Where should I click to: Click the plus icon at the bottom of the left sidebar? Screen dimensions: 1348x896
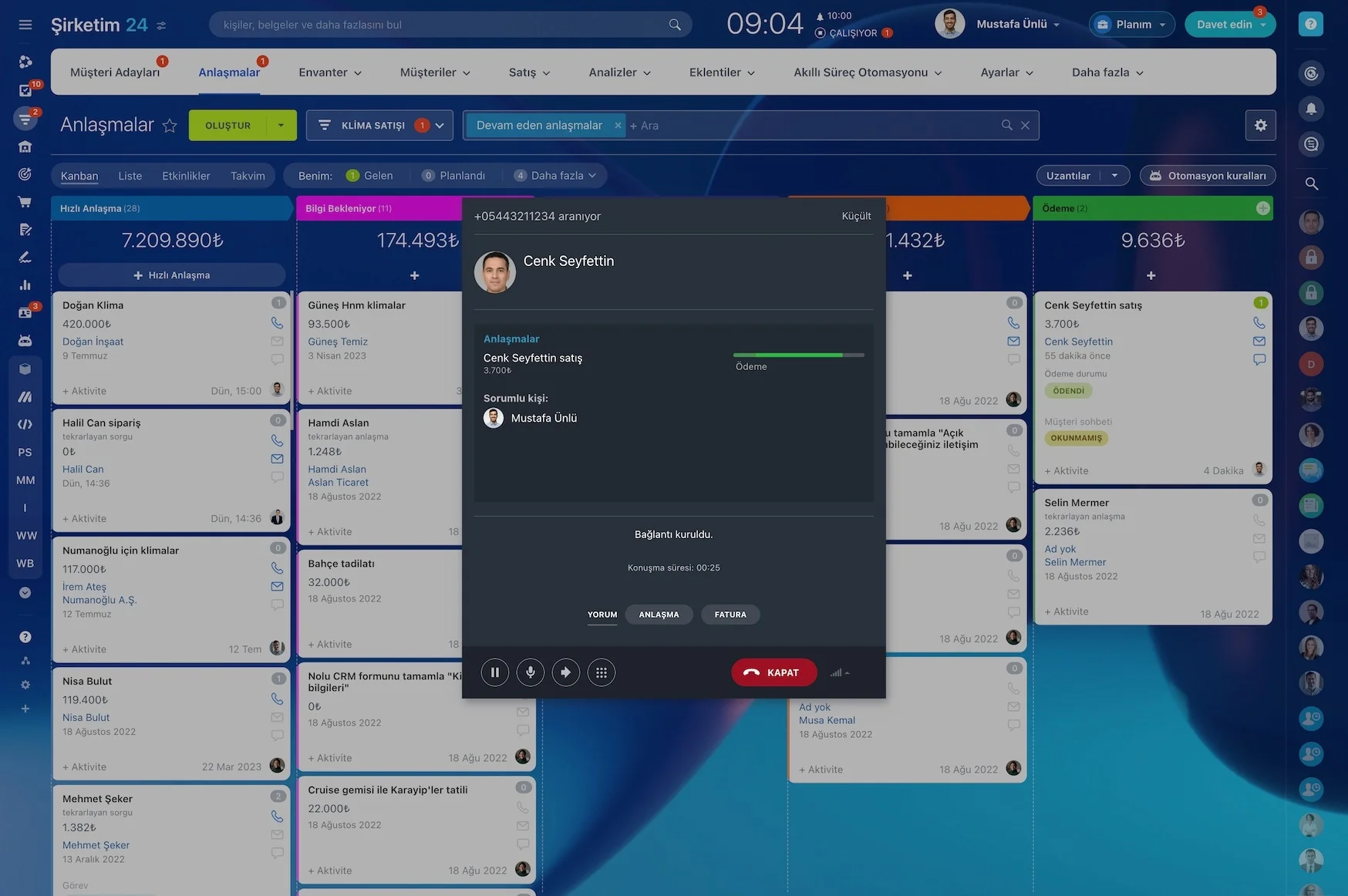[x=25, y=709]
